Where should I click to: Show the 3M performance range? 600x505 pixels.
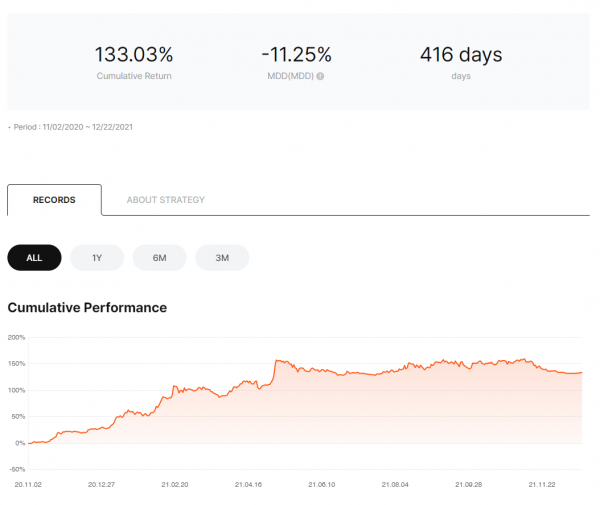tap(222, 258)
